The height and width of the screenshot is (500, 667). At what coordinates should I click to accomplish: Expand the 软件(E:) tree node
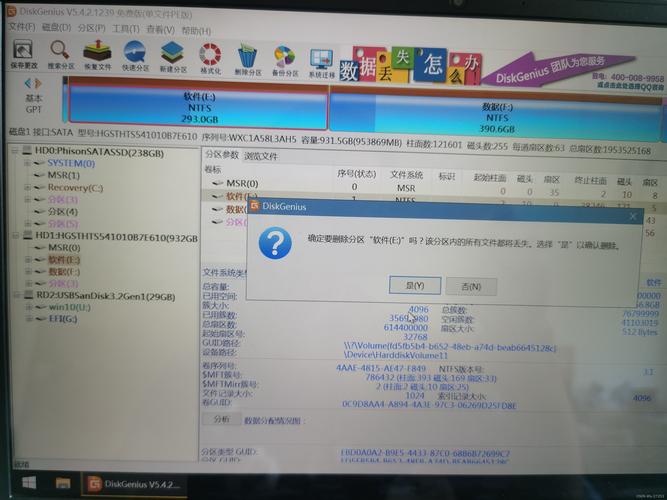click(x=28, y=259)
